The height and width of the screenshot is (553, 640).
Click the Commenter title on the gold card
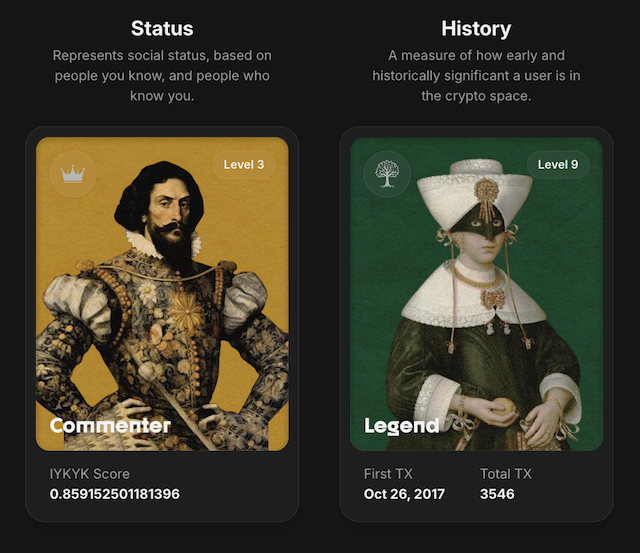(x=110, y=426)
